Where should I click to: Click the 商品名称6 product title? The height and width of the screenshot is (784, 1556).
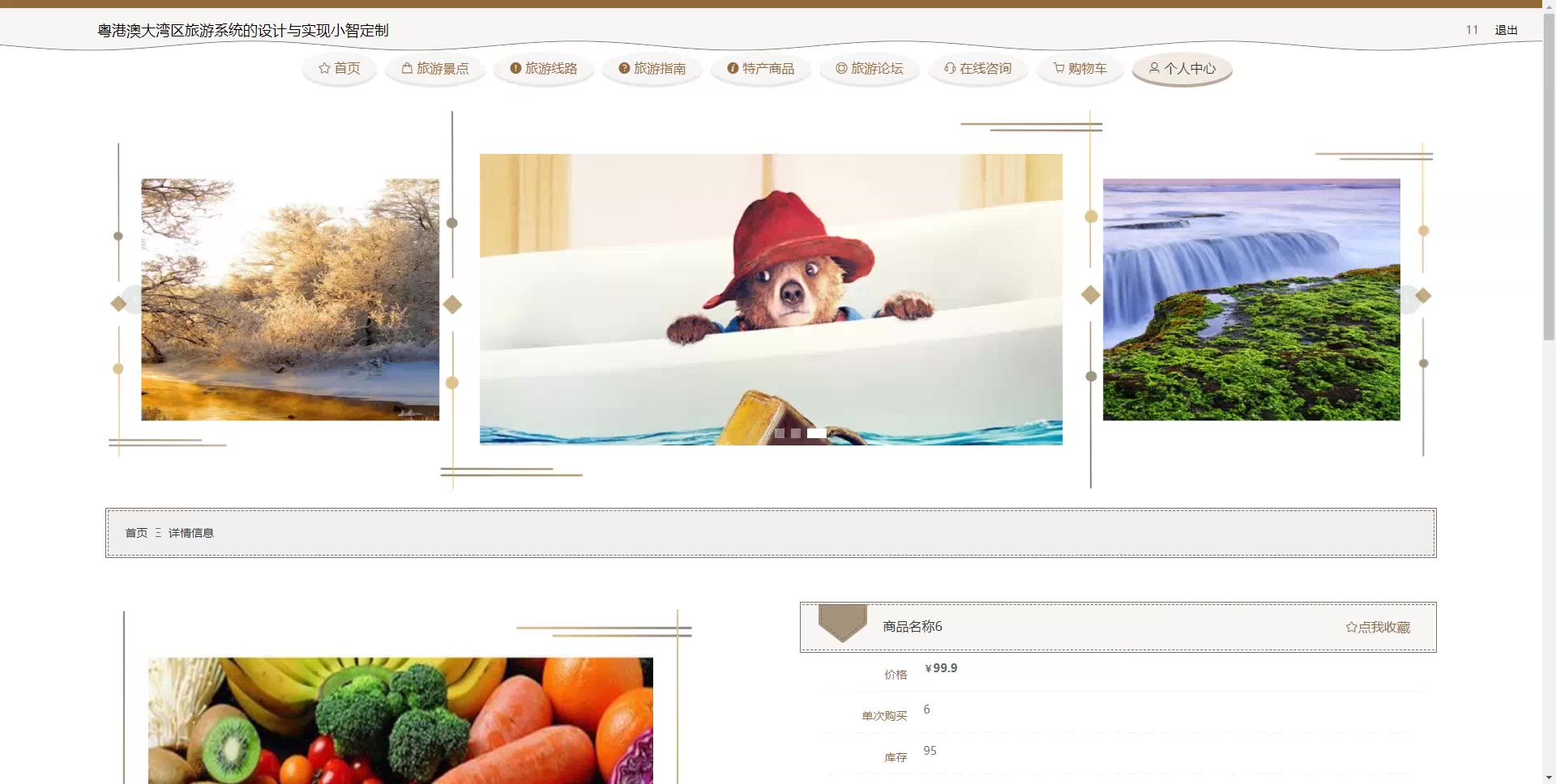click(x=913, y=626)
